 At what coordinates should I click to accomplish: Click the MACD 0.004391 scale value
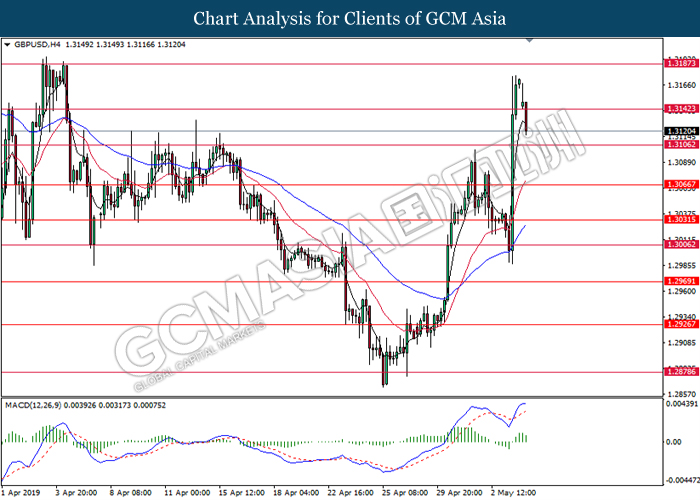point(682,404)
